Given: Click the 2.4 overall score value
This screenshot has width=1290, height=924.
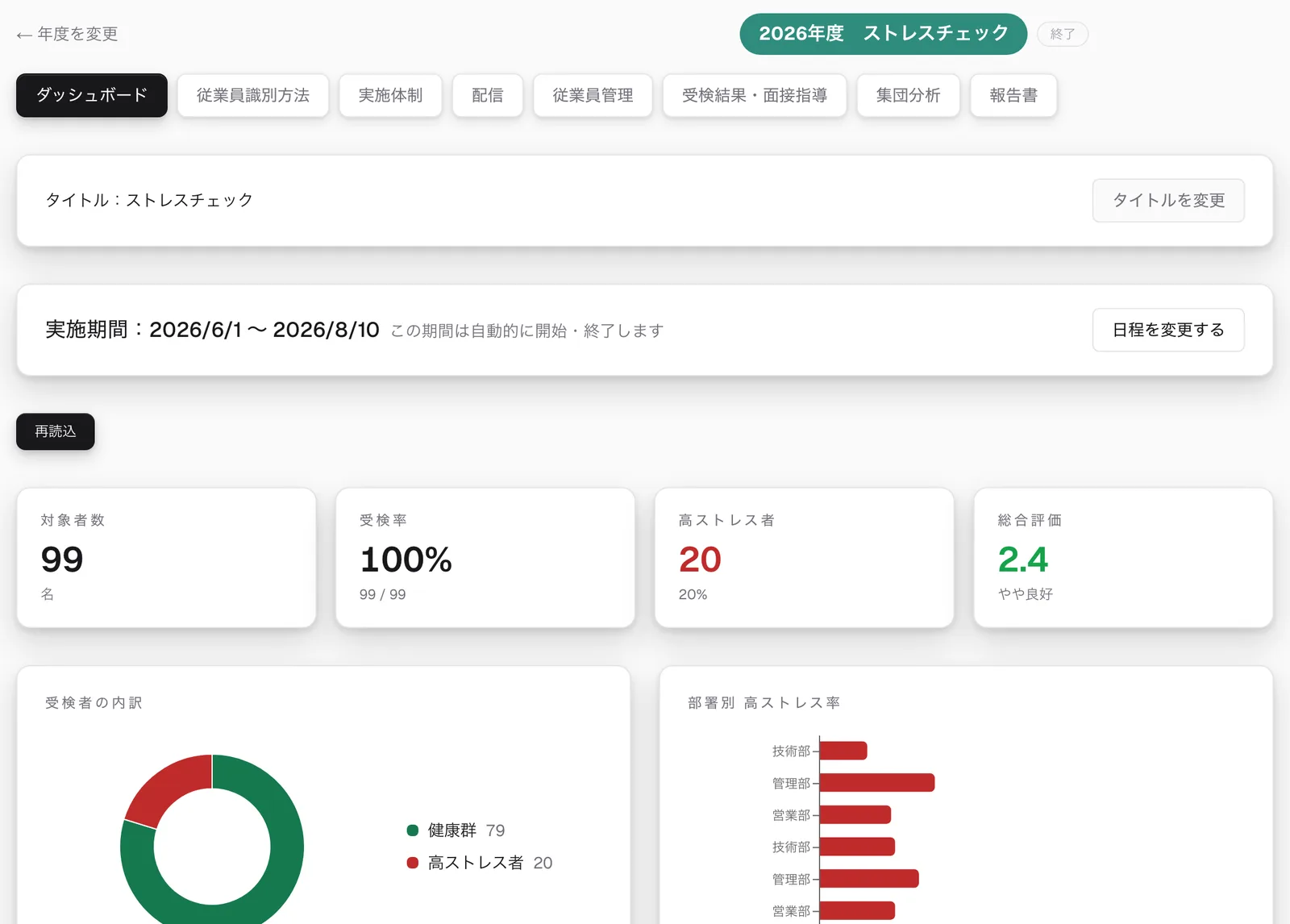Looking at the screenshot, I should point(1022,560).
